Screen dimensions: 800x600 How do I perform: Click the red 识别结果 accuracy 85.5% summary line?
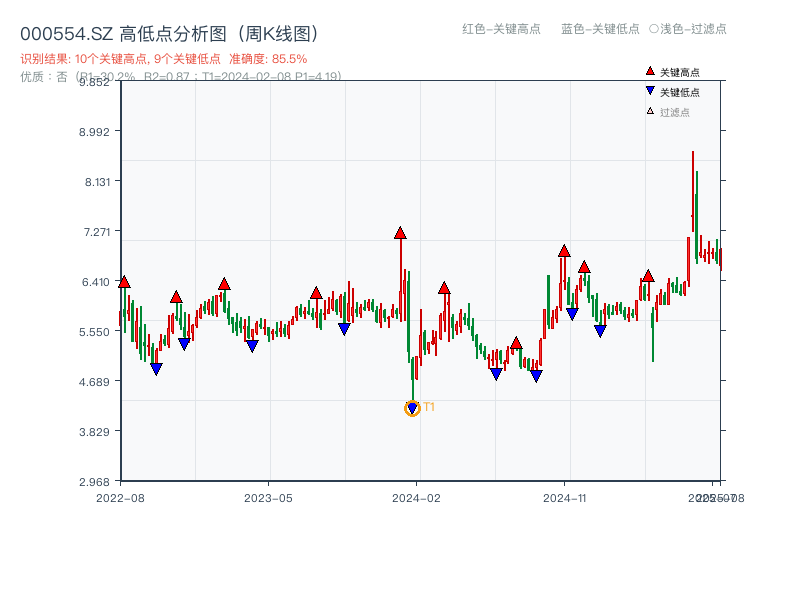click(x=164, y=59)
